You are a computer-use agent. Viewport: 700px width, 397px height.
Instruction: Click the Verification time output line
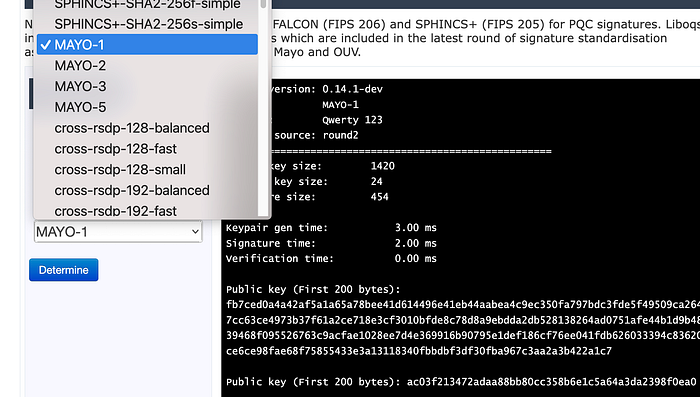pyautogui.click(x=331, y=259)
